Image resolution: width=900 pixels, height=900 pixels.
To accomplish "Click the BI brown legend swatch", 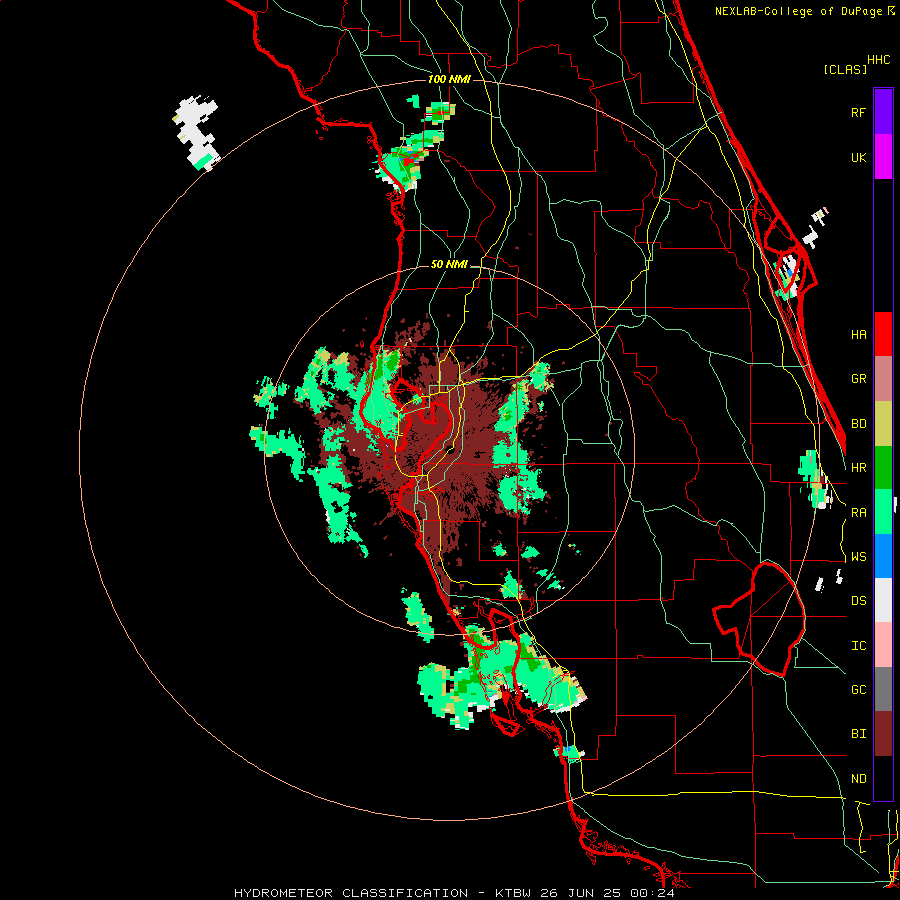I will [x=883, y=734].
